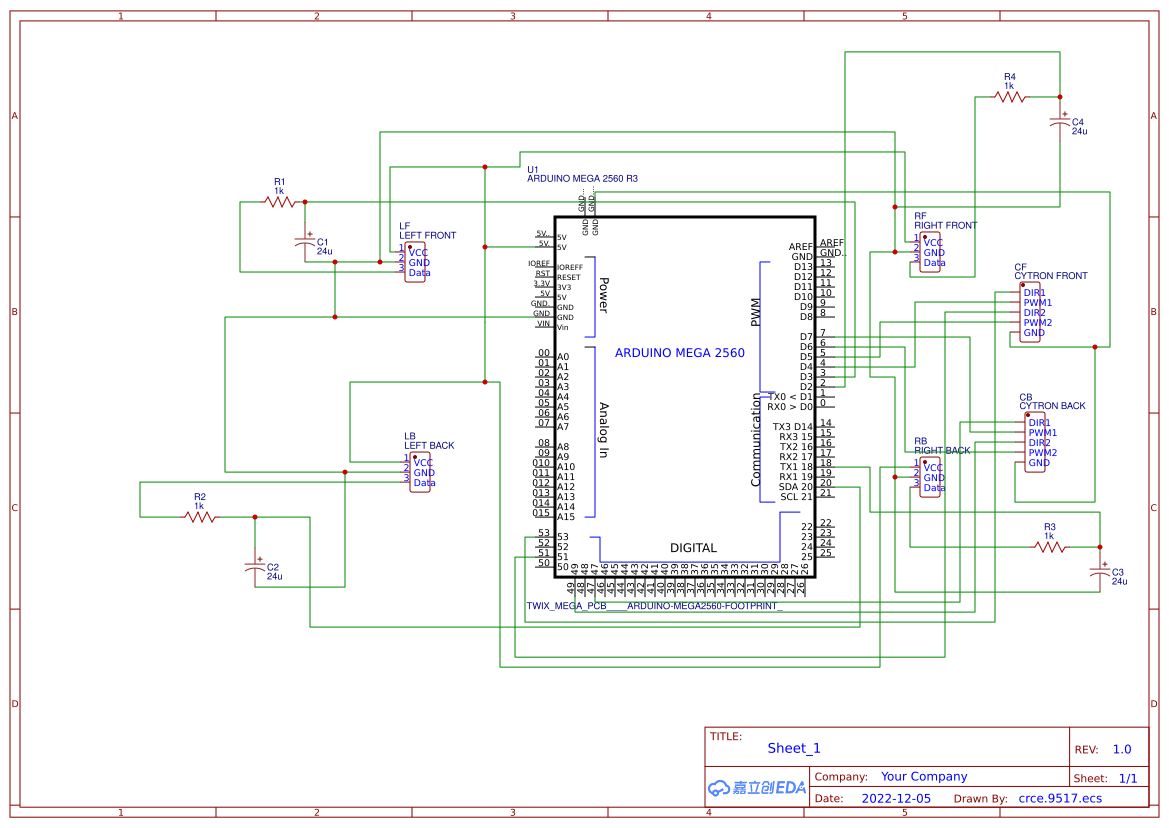The width and height of the screenshot is (1169, 828).
Task: Click the PWM section label
Action: 755,312
